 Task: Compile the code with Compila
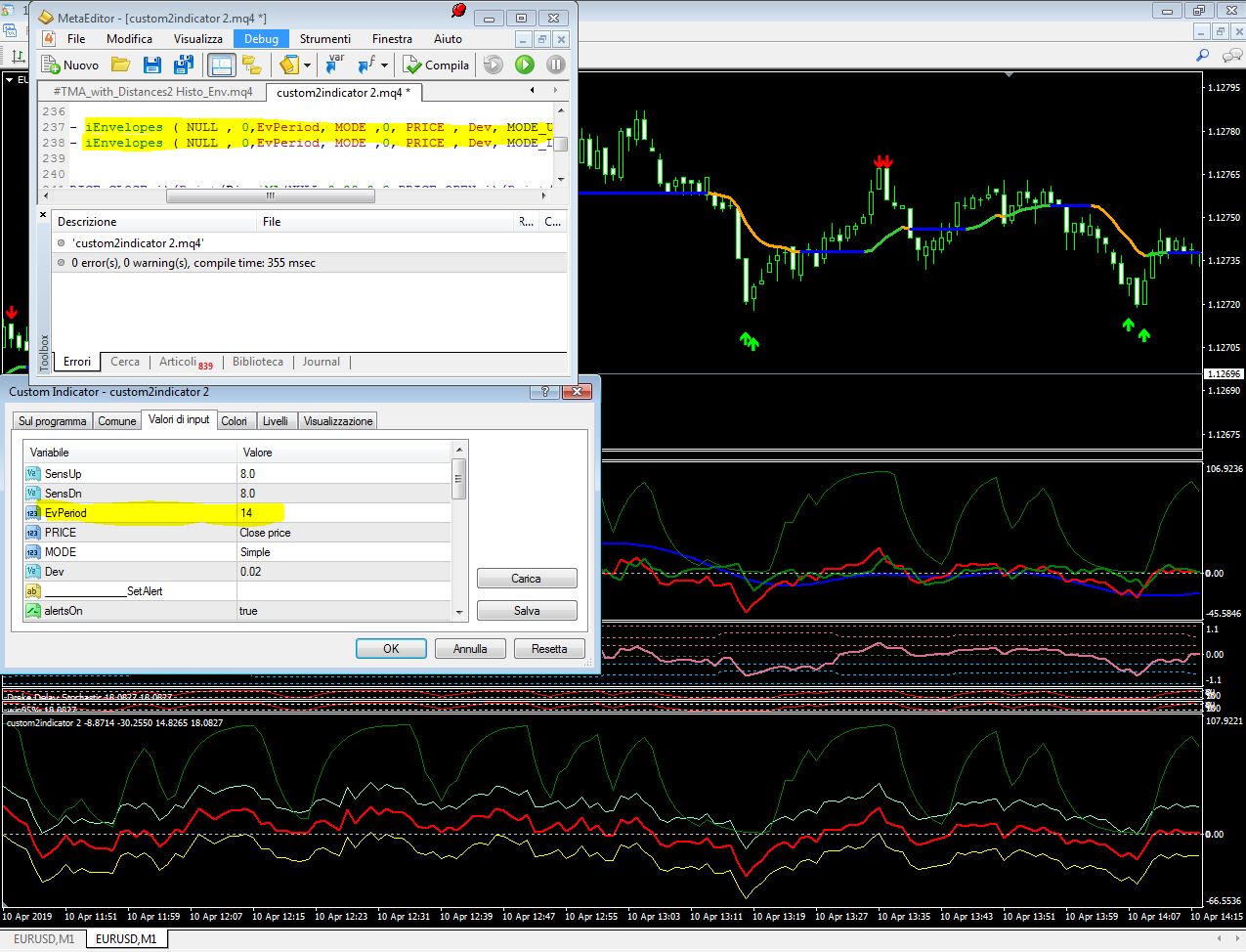(x=436, y=65)
